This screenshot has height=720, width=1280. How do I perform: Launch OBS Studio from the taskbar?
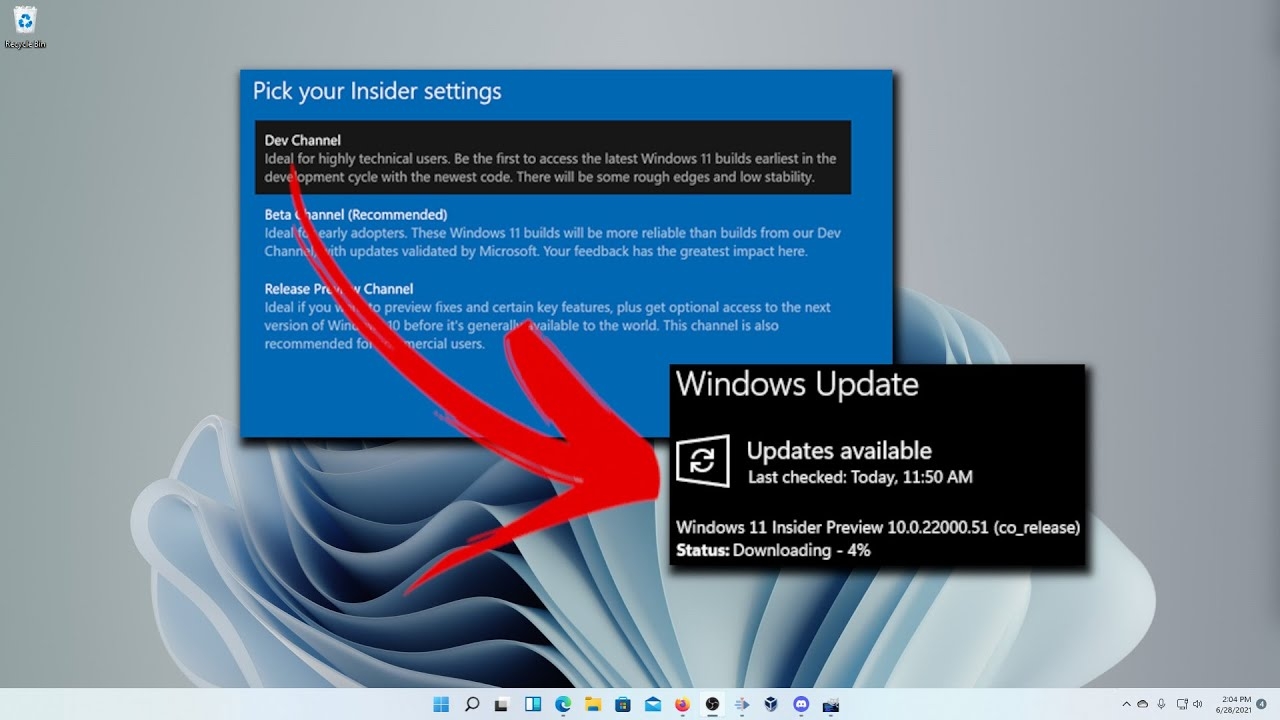[712, 703]
